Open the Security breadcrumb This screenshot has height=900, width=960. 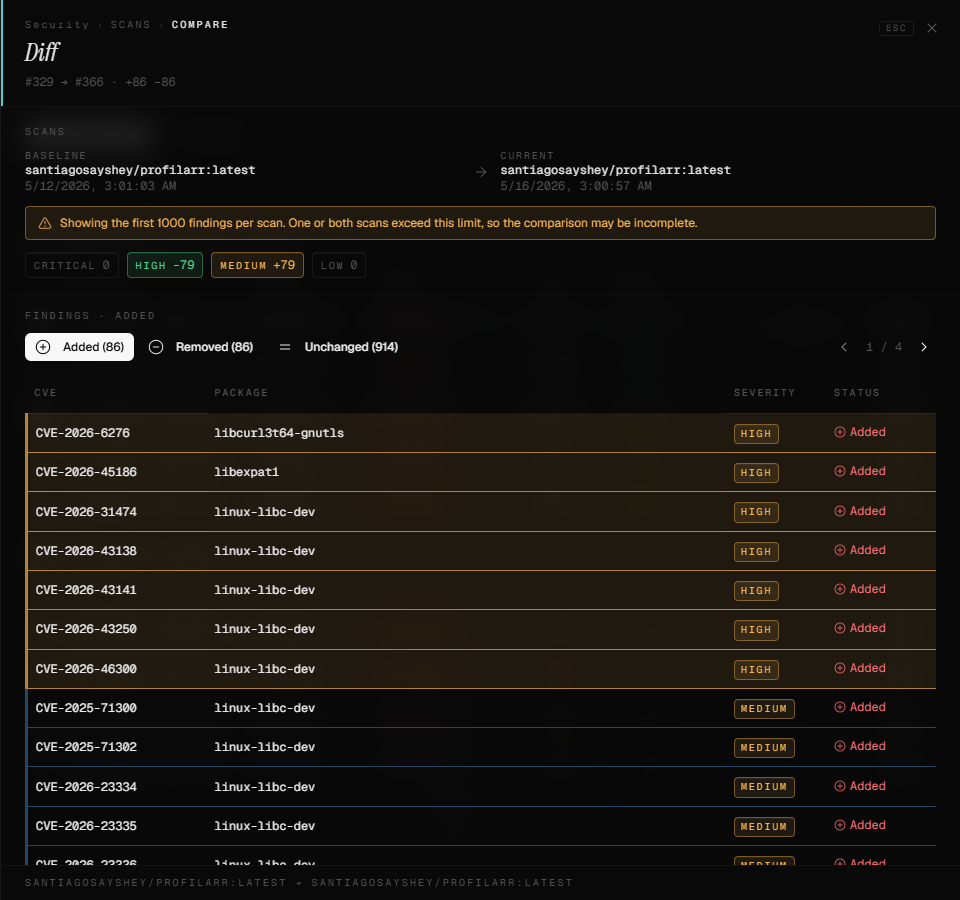pos(57,25)
